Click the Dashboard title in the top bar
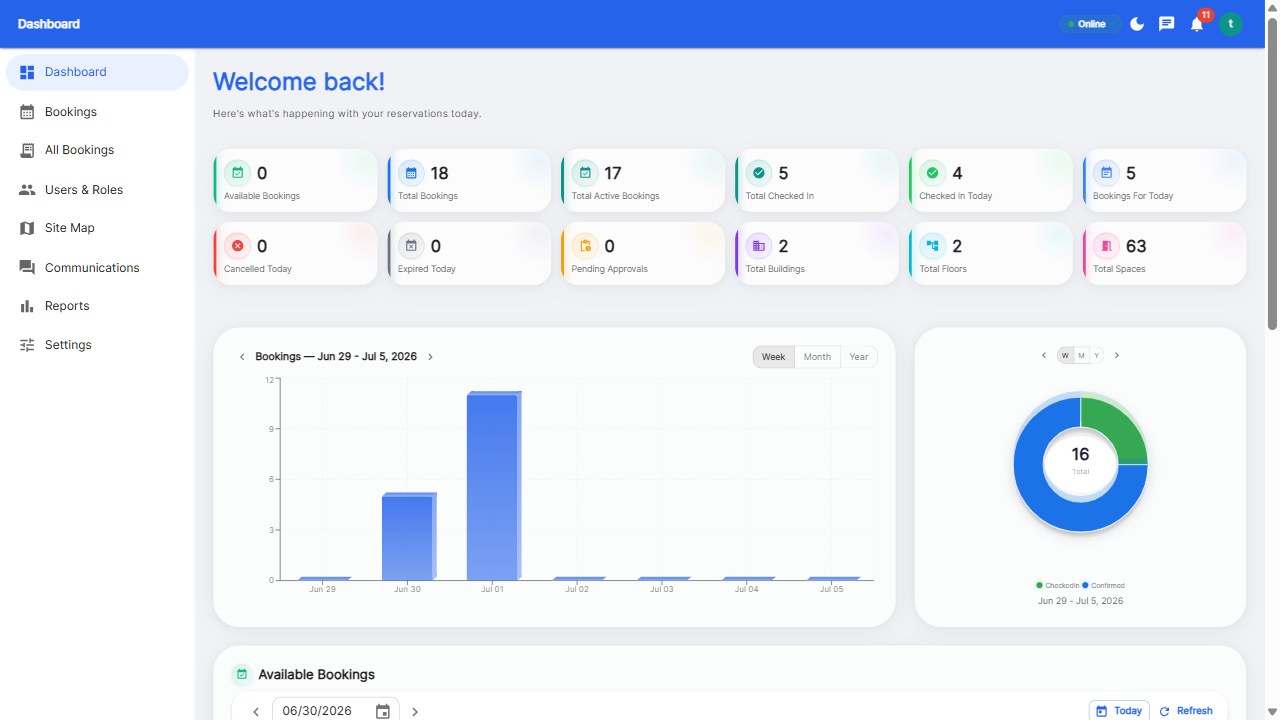Screen dimensions: 1280x720 pos(49,24)
